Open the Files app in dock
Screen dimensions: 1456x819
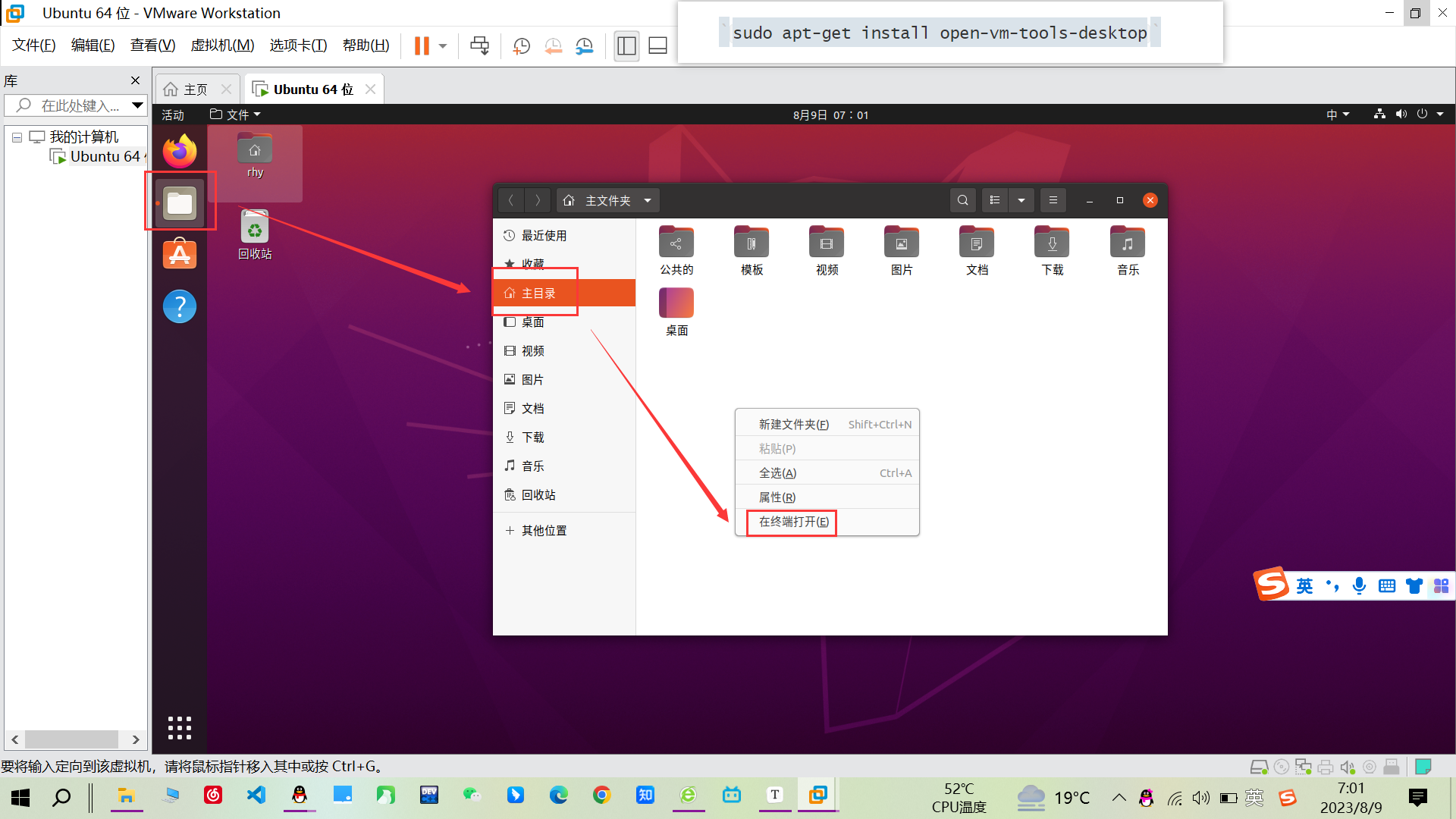click(180, 202)
